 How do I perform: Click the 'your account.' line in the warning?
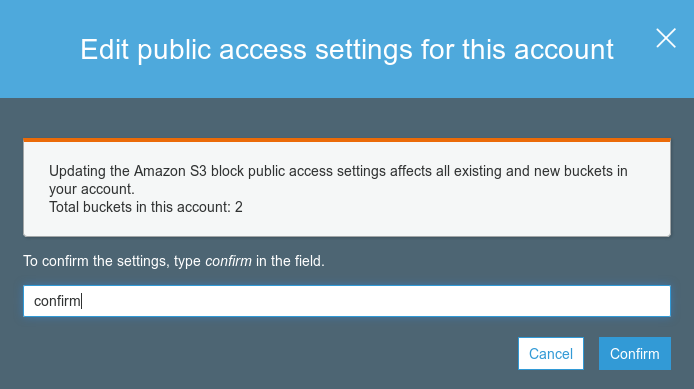[92, 189]
